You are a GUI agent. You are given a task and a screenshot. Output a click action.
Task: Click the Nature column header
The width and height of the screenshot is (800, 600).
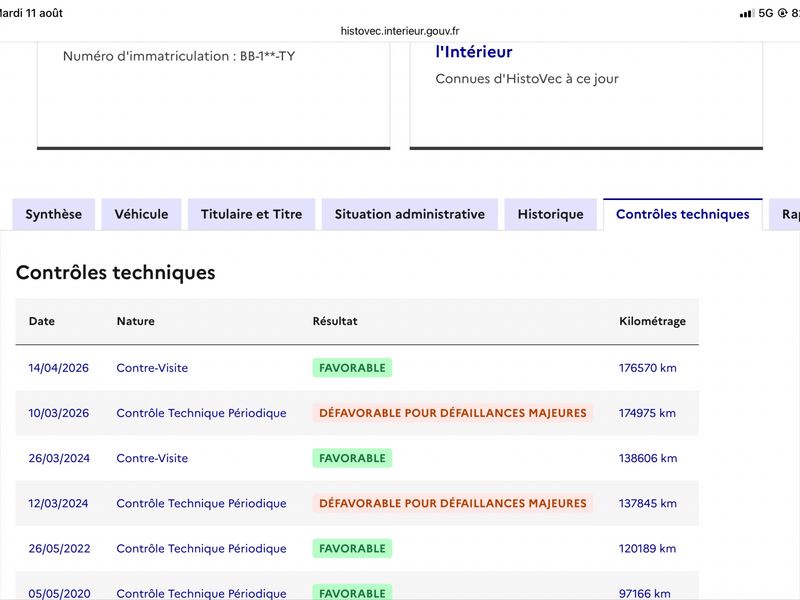pyautogui.click(x=136, y=321)
